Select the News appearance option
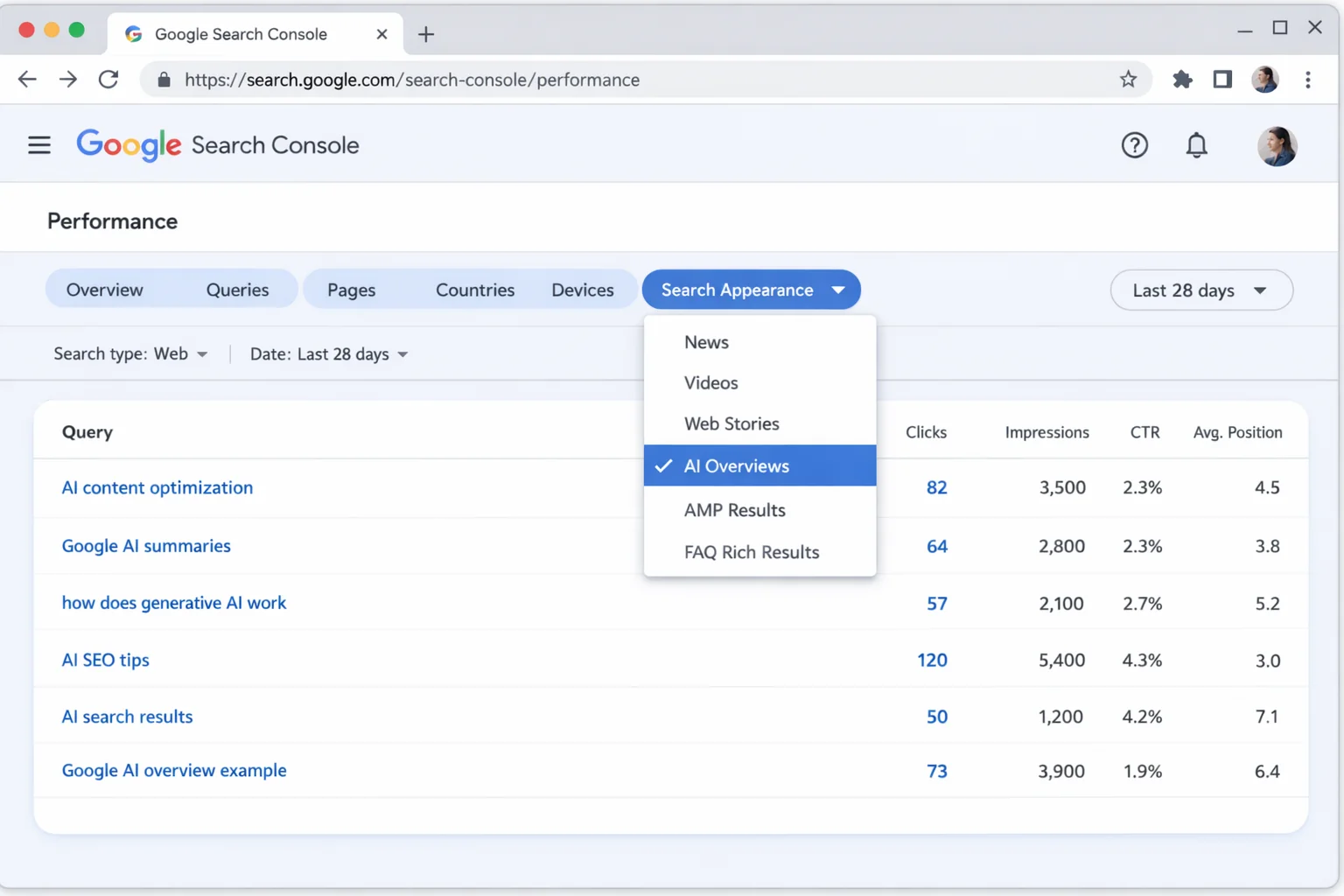Viewport: 1344px width, 896px height. pyautogui.click(x=706, y=342)
